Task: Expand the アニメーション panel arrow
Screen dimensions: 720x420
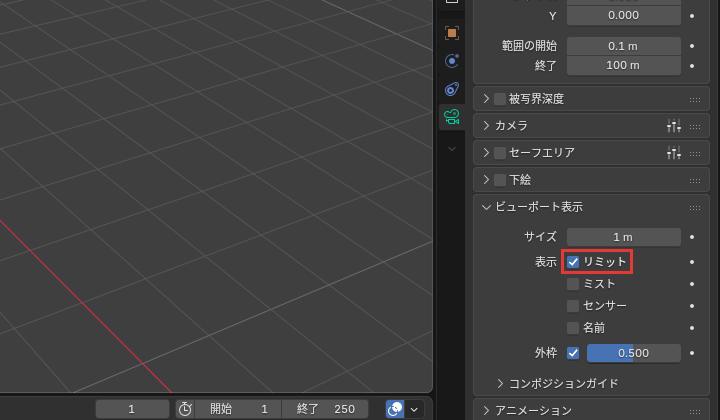Action: (486, 410)
